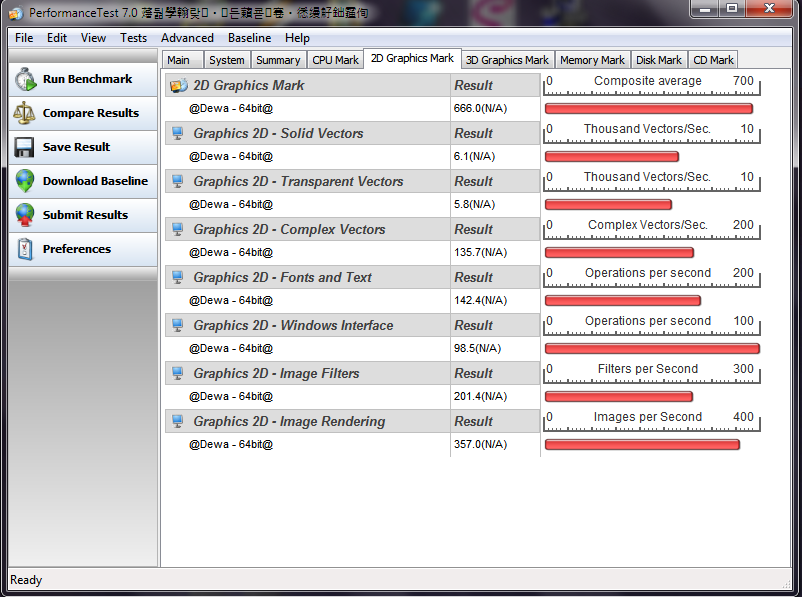Switch to the CD Mark tab
This screenshot has width=802, height=597.
(714, 60)
